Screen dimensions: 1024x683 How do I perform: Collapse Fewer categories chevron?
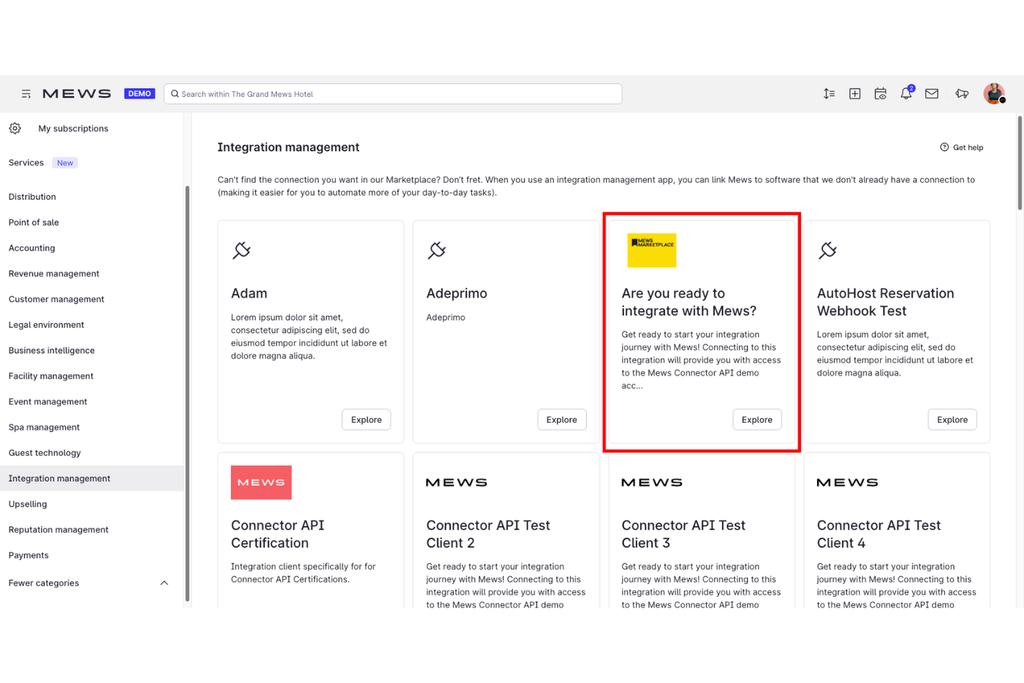164,583
